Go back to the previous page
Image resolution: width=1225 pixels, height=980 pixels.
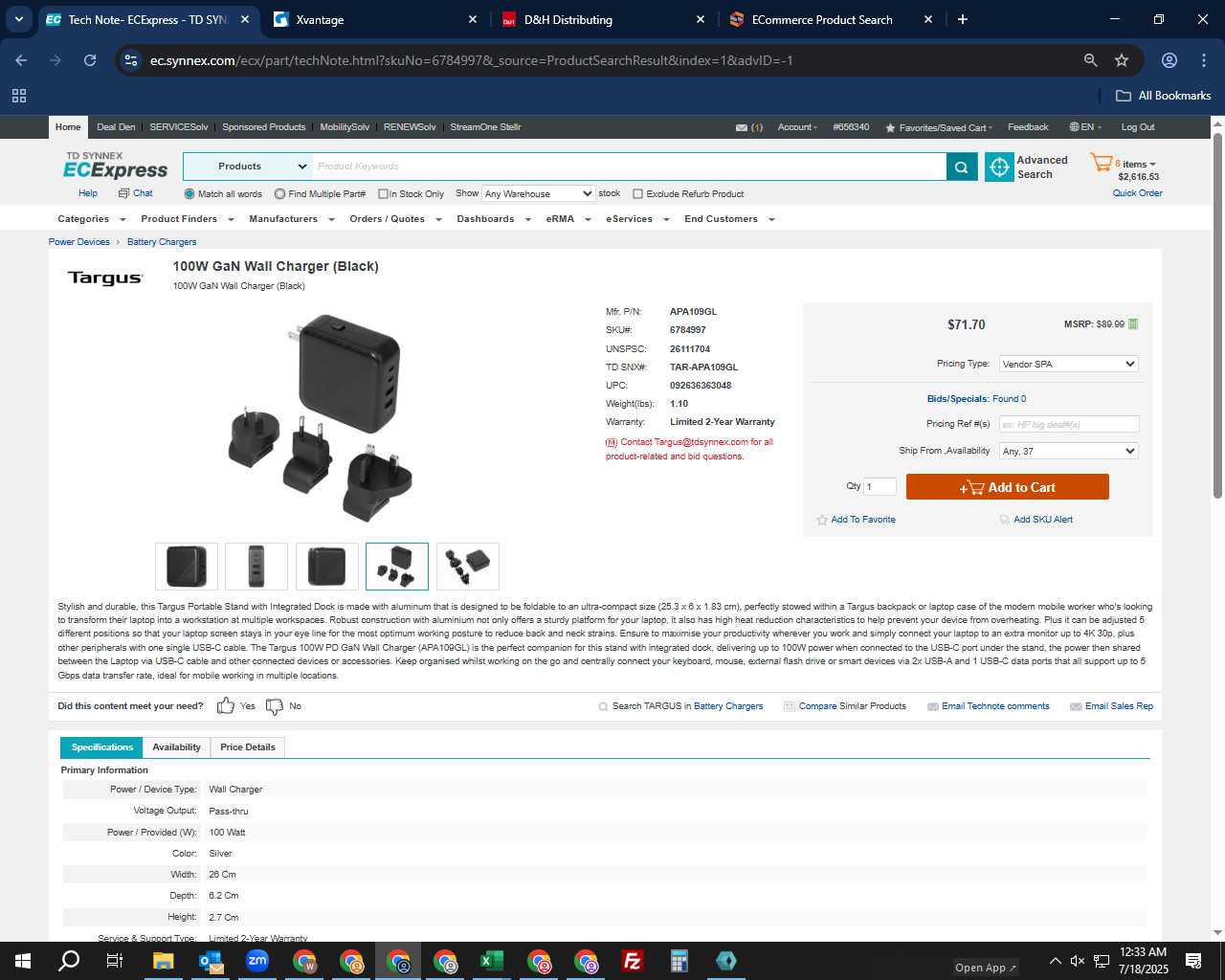pyautogui.click(x=21, y=60)
